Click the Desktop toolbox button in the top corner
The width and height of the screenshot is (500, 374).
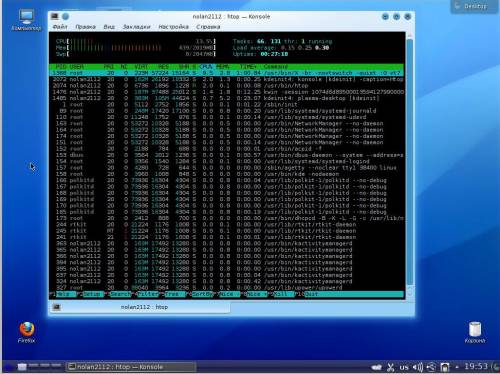point(474,6)
